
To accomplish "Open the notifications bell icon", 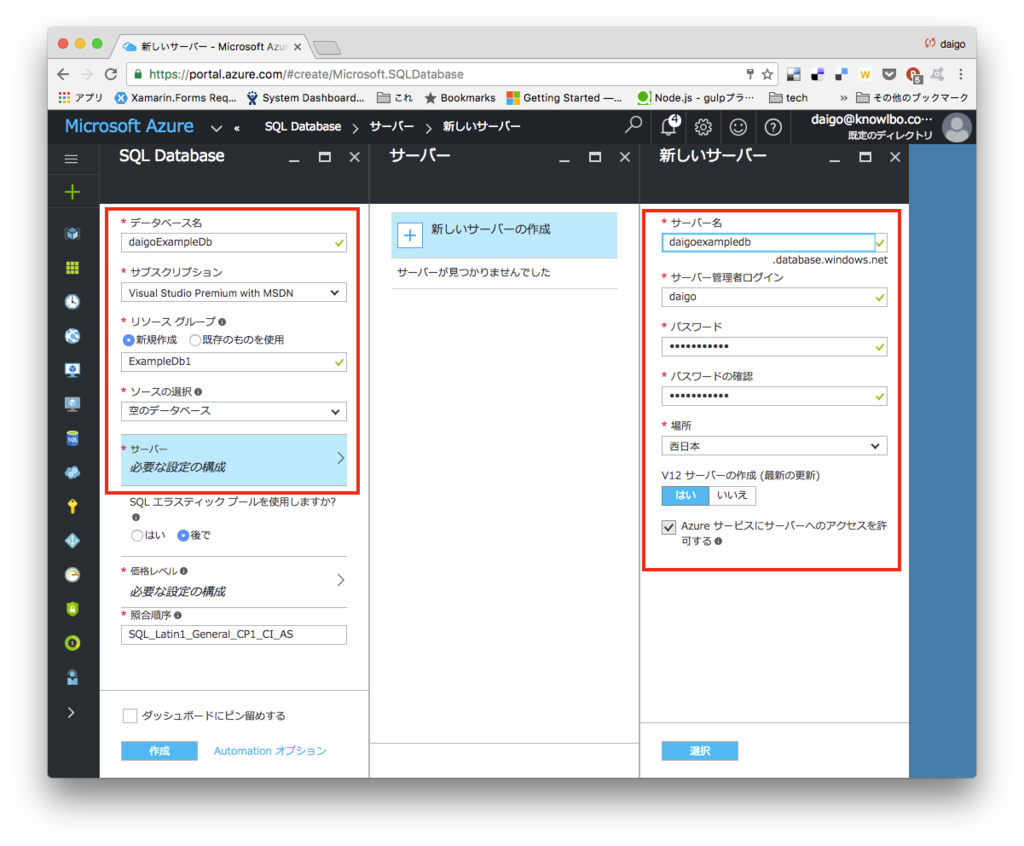I will click(669, 125).
